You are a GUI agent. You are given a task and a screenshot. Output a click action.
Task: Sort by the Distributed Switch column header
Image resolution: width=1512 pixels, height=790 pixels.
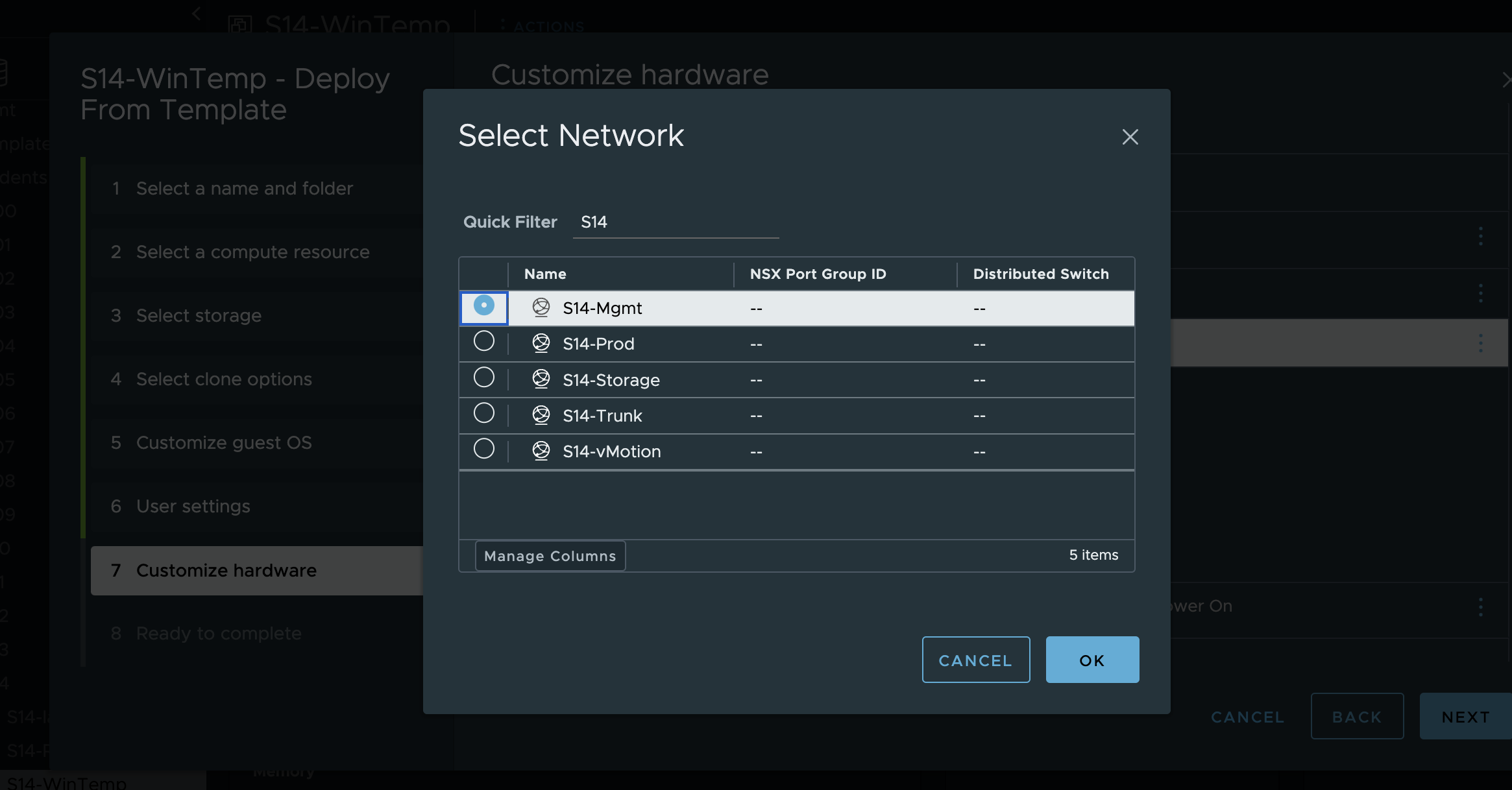click(x=1040, y=274)
